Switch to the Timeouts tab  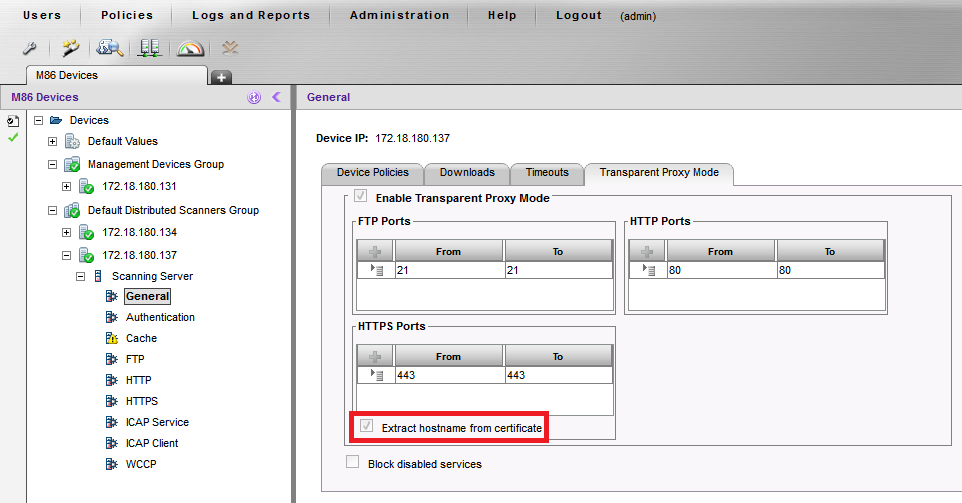547,173
